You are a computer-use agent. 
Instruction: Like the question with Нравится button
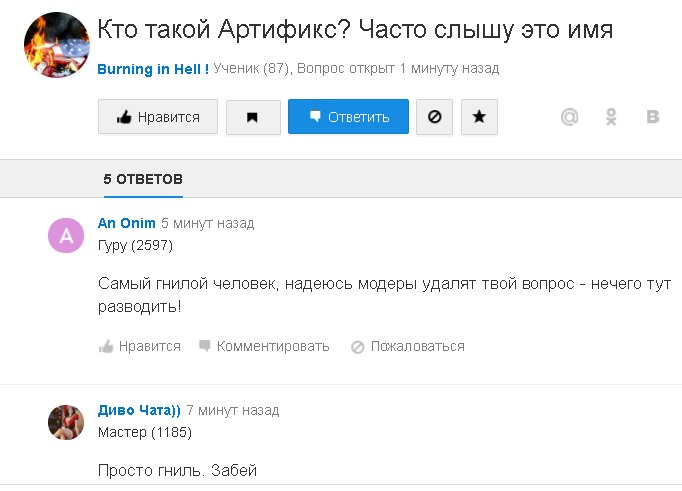coord(158,117)
